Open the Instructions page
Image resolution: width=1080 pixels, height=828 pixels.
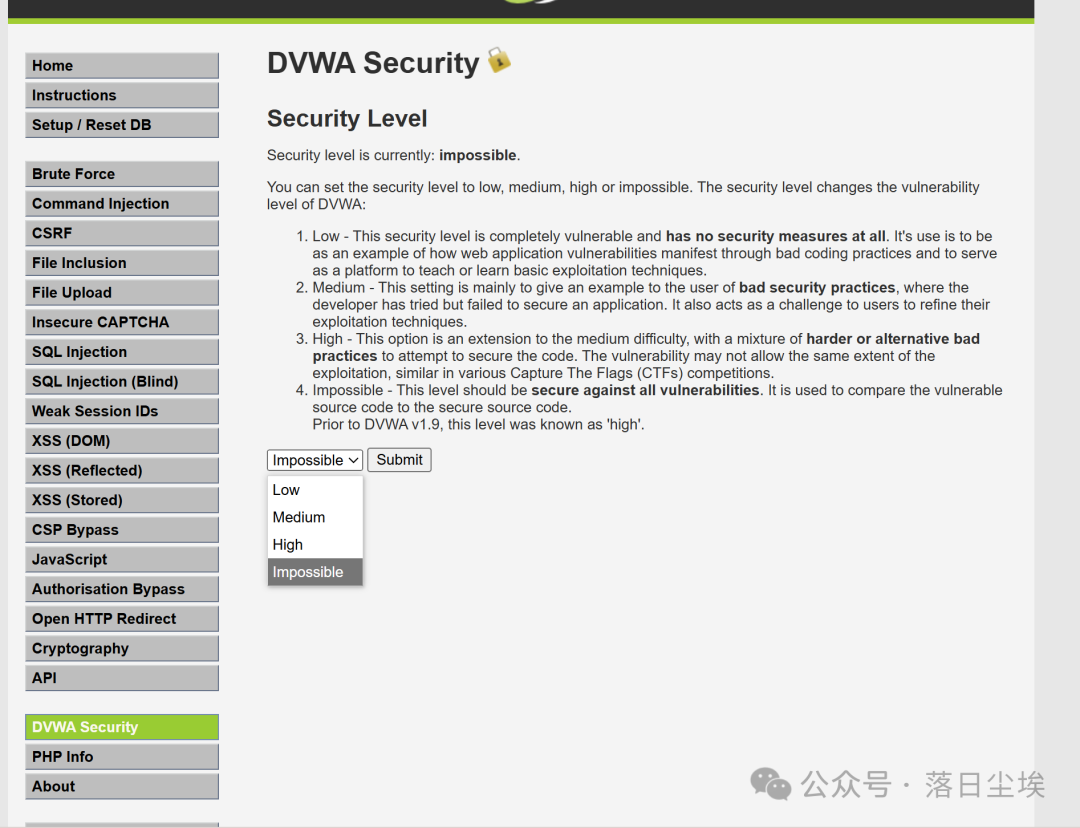tap(122, 95)
